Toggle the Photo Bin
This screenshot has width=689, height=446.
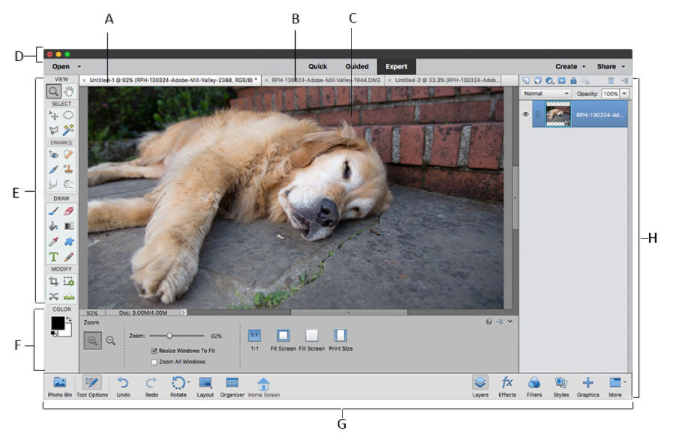point(59,387)
